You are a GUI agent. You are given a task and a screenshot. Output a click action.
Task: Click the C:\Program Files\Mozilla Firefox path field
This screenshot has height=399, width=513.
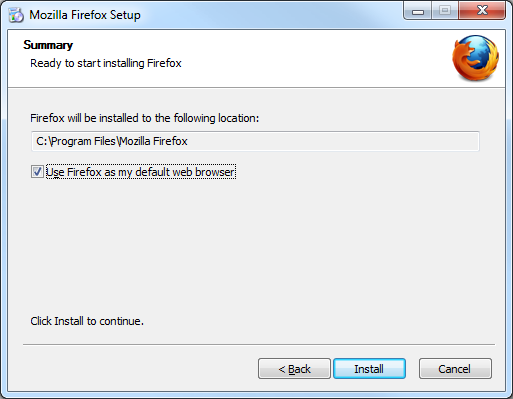click(x=255, y=141)
